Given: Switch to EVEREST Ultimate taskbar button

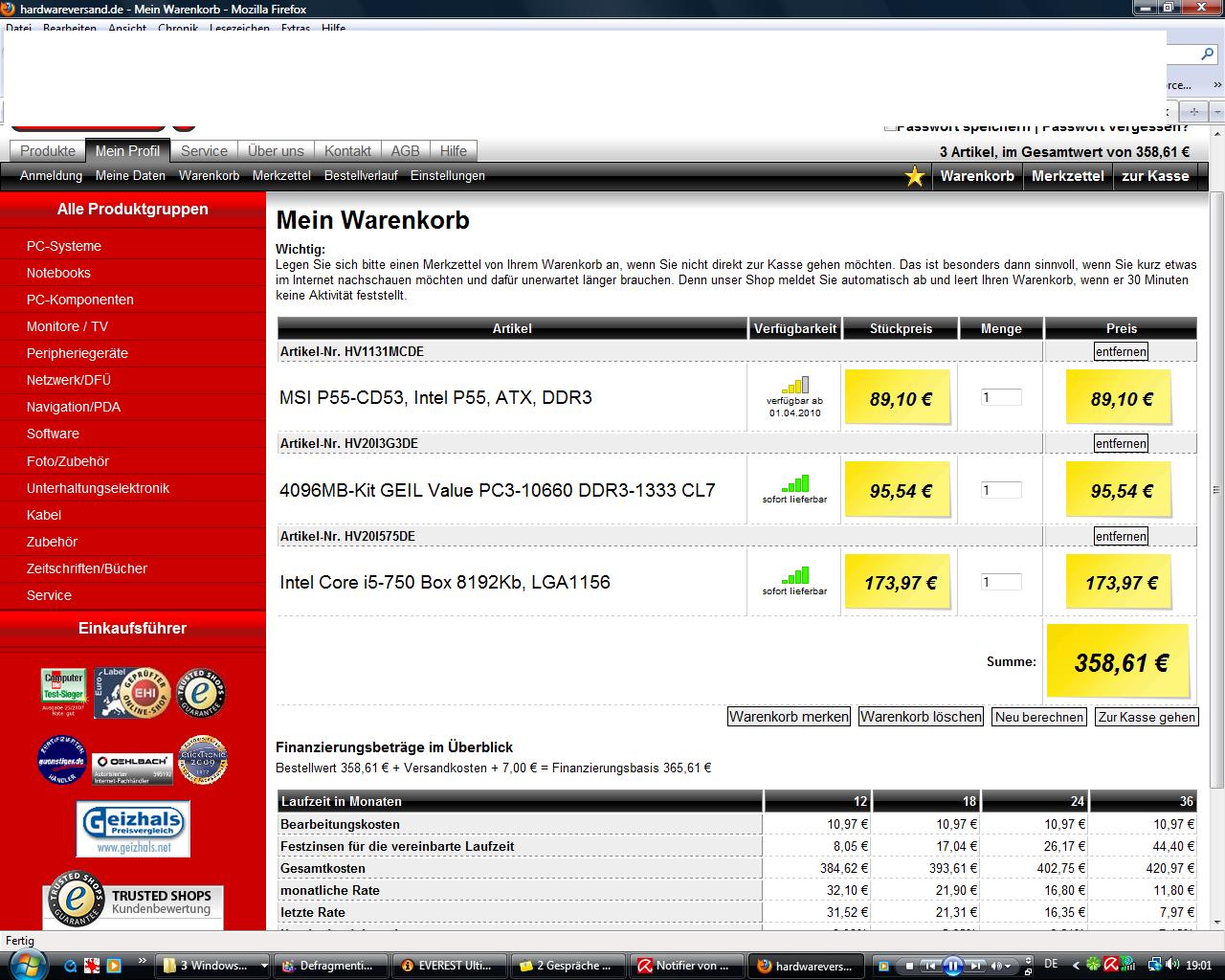Looking at the screenshot, I should tap(450, 966).
